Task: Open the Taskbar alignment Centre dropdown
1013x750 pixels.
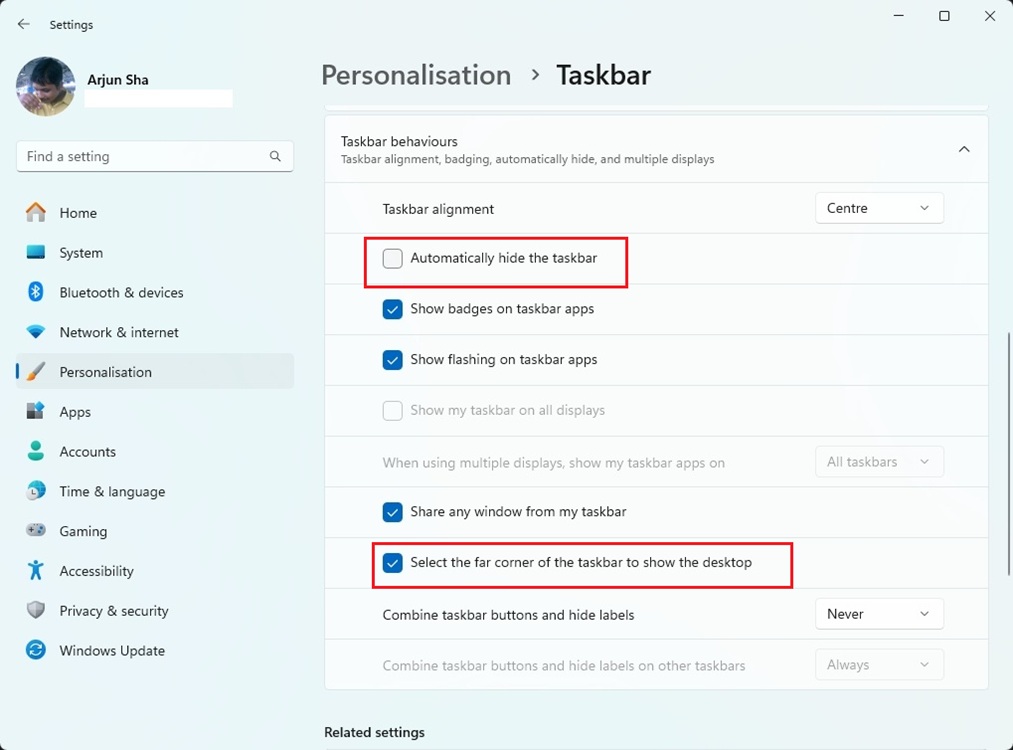Action: 879,208
